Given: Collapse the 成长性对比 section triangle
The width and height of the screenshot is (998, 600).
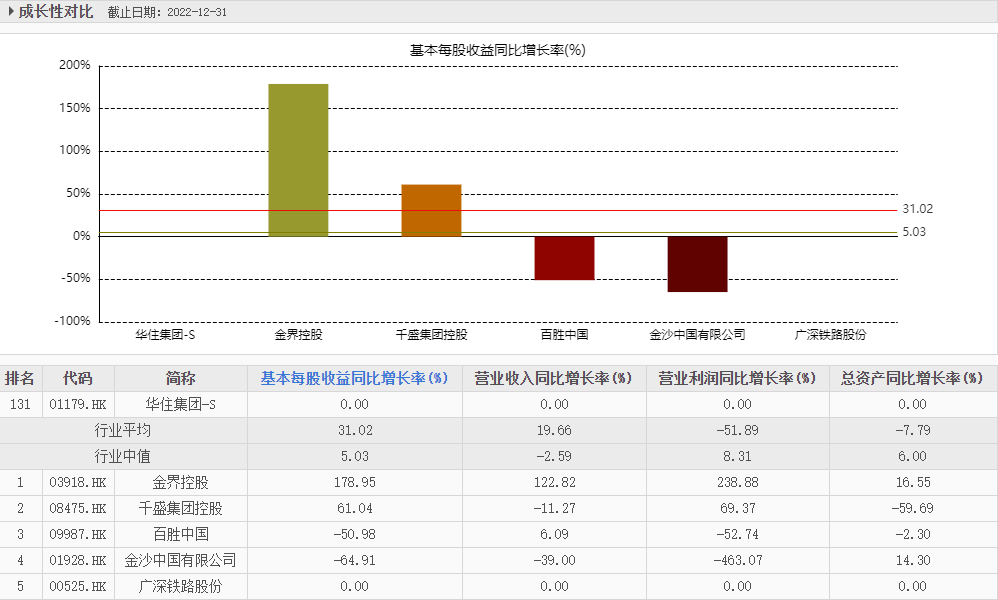Looking at the screenshot, I should click(11, 11).
